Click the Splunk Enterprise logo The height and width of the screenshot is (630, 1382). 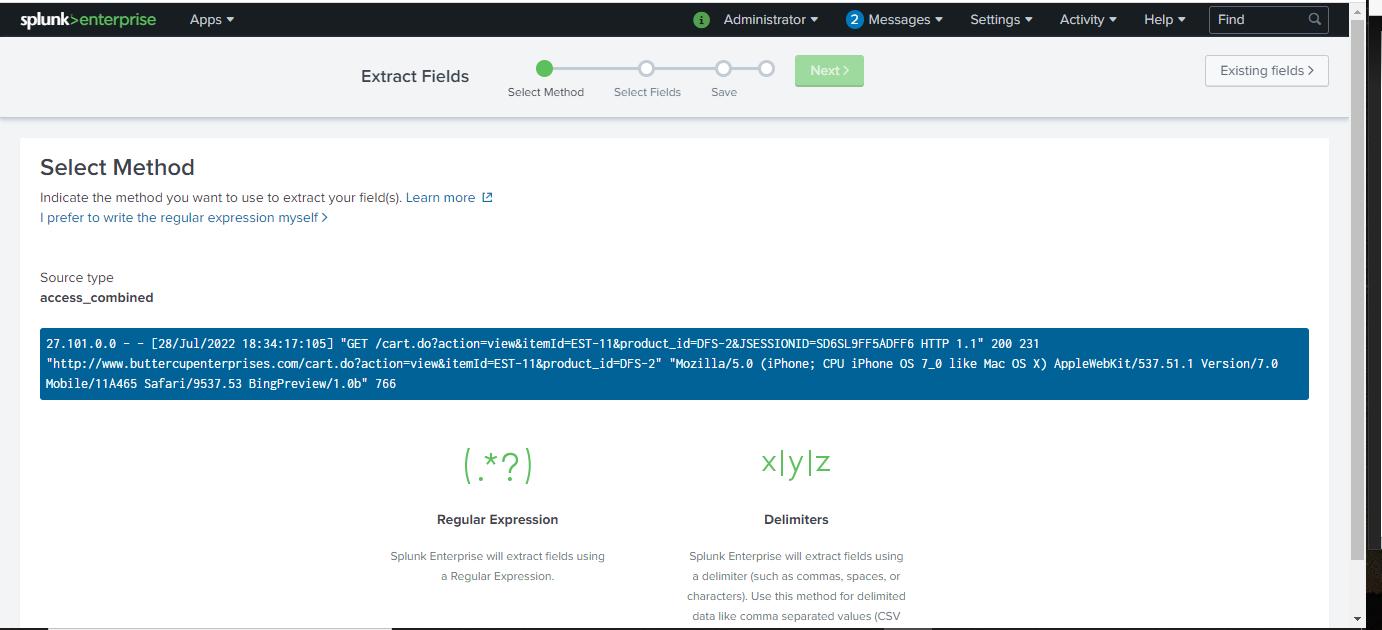tap(88, 19)
